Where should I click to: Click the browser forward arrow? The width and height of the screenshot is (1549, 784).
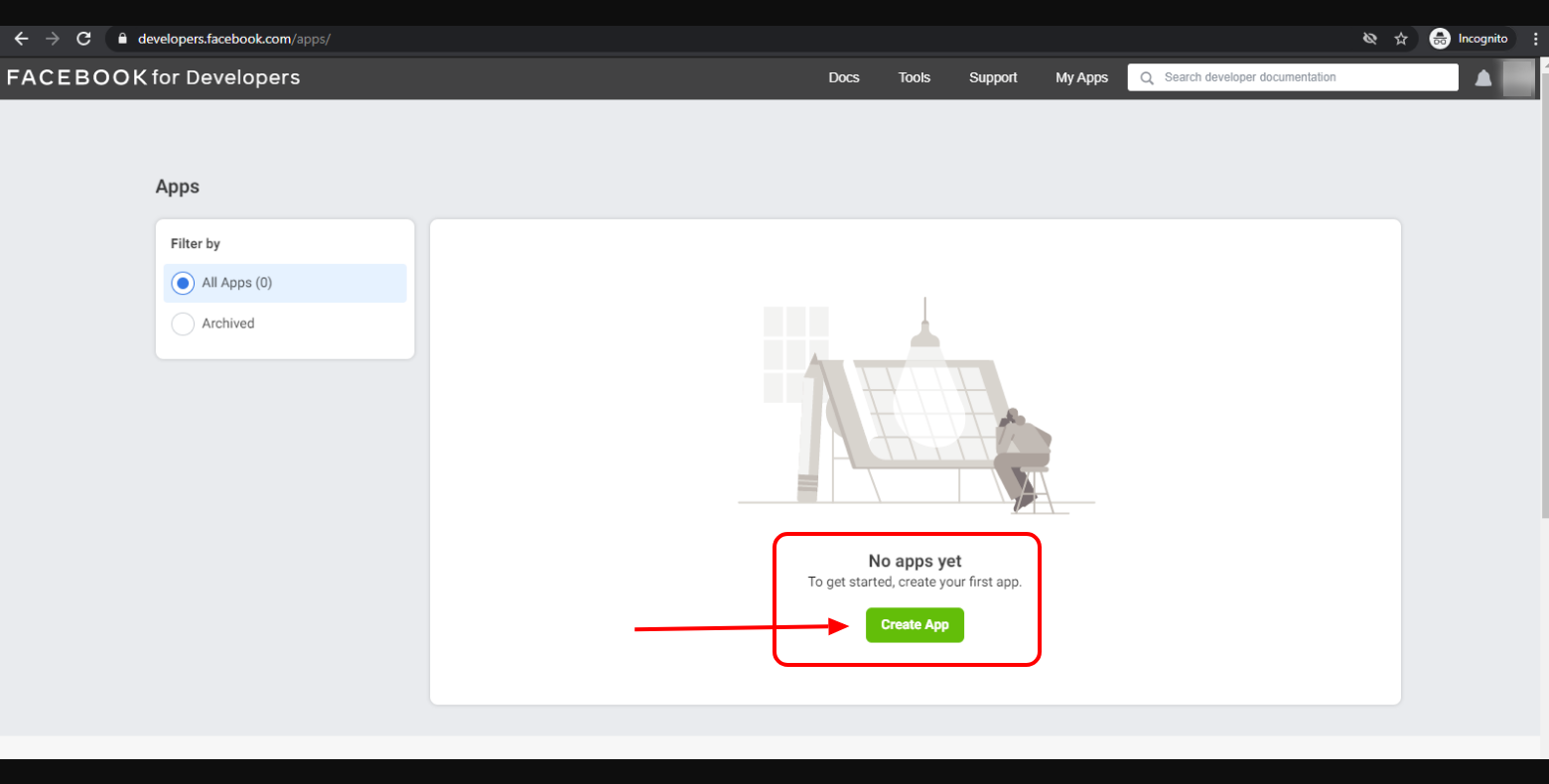(x=53, y=39)
